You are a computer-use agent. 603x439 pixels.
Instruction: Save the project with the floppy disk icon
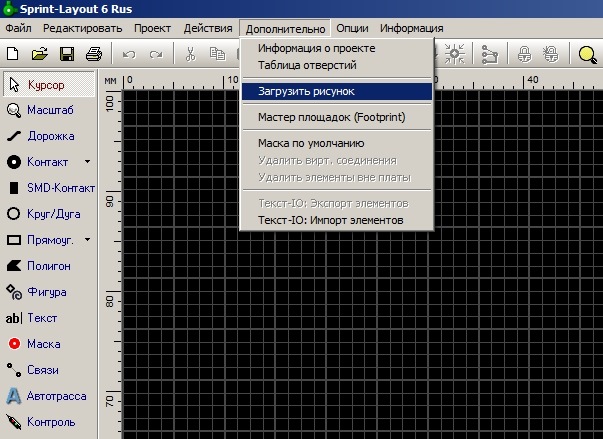click(x=67, y=54)
